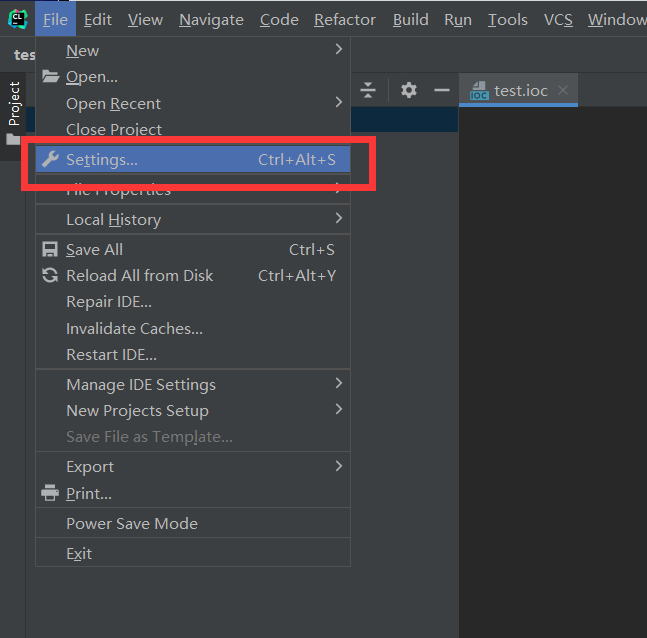
Task: Choose Restart IDE... entry
Action: pos(193,354)
